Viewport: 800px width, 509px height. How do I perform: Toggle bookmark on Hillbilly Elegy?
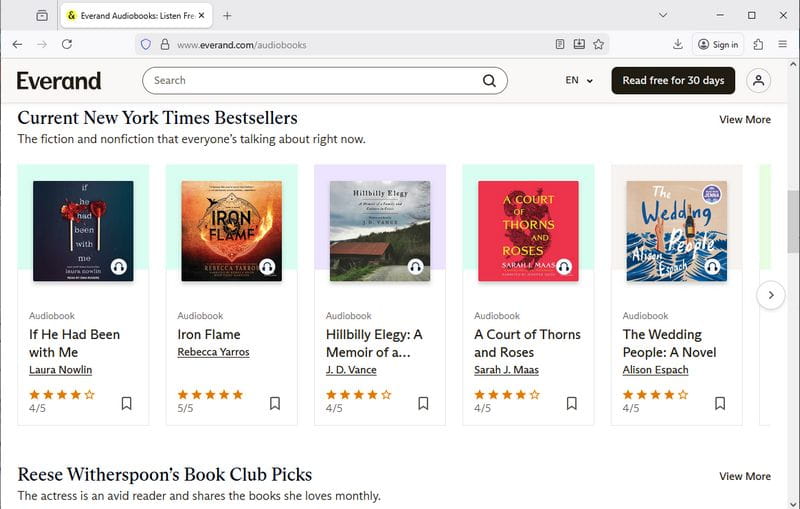(x=423, y=403)
